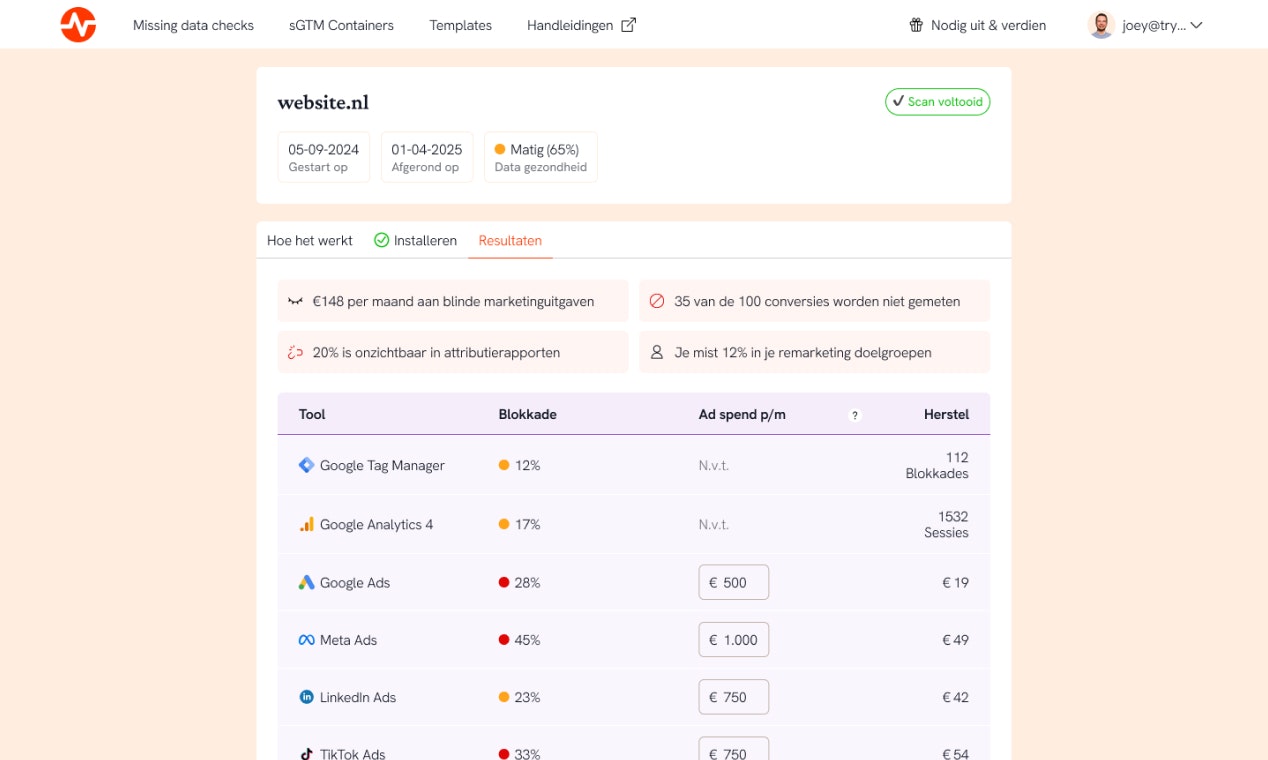Click the Meta Ads logo icon
Viewport: 1268px width, 760px height.
(x=307, y=640)
